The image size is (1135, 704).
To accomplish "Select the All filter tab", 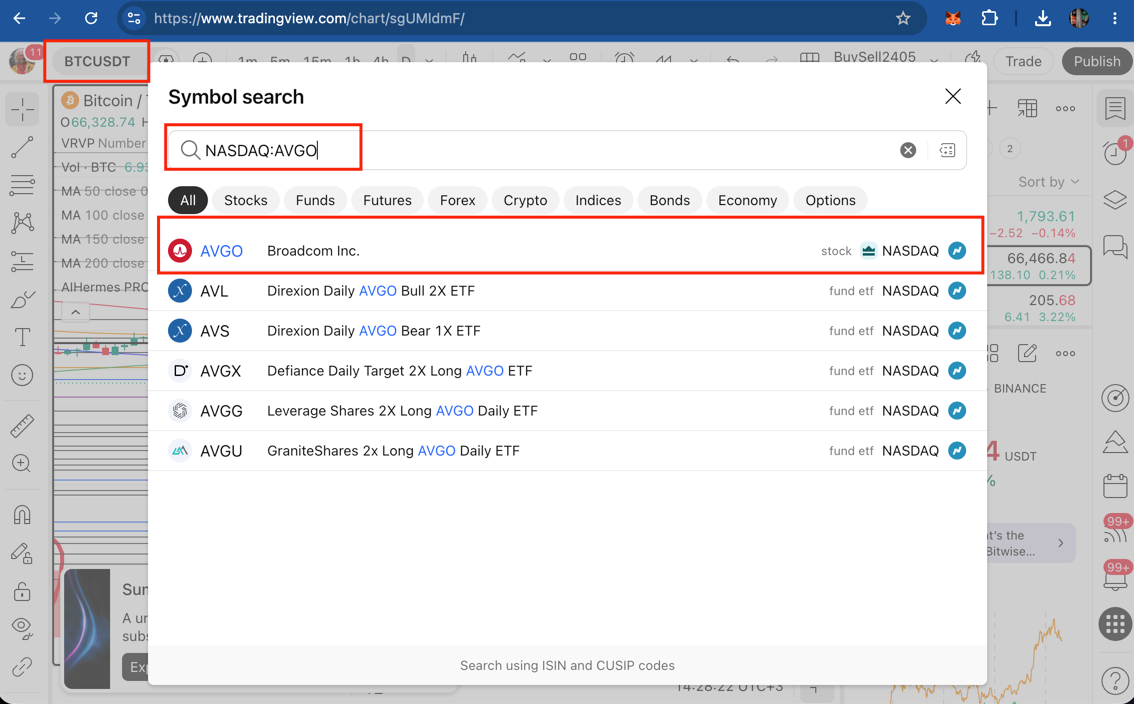I will point(187,200).
